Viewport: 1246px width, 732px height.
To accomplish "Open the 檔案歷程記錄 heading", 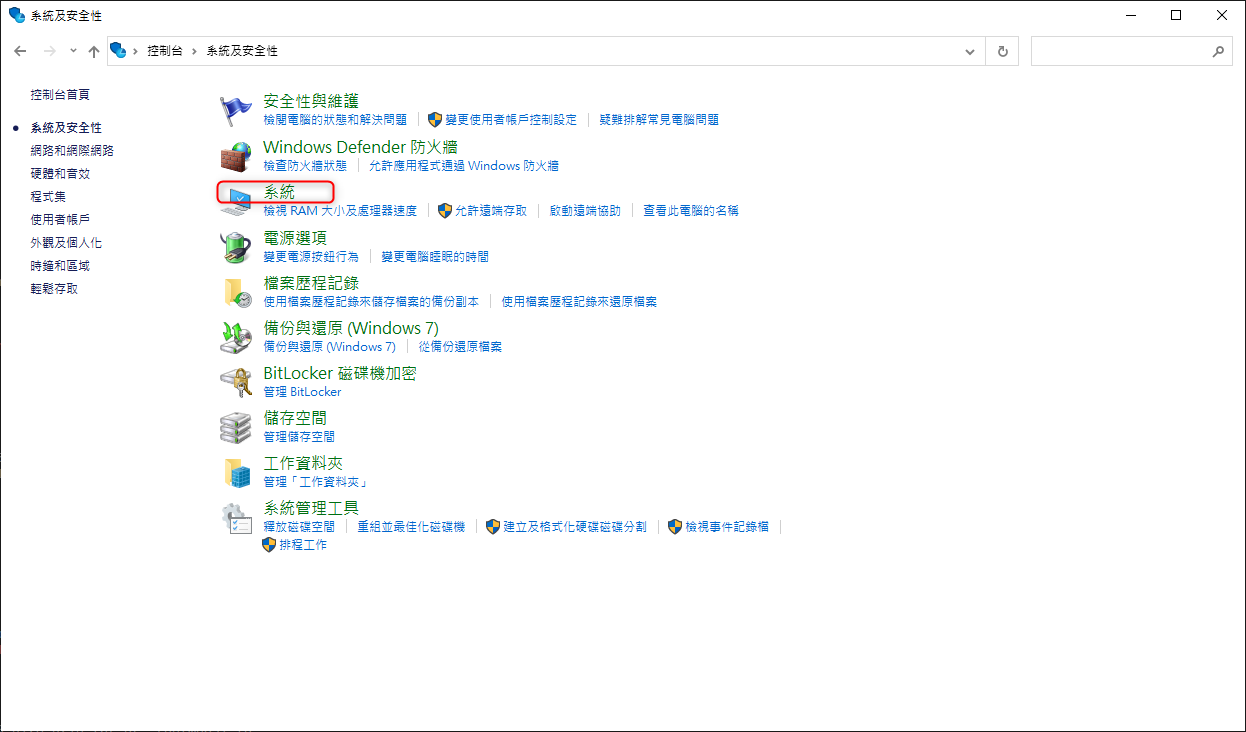I will pos(311,283).
